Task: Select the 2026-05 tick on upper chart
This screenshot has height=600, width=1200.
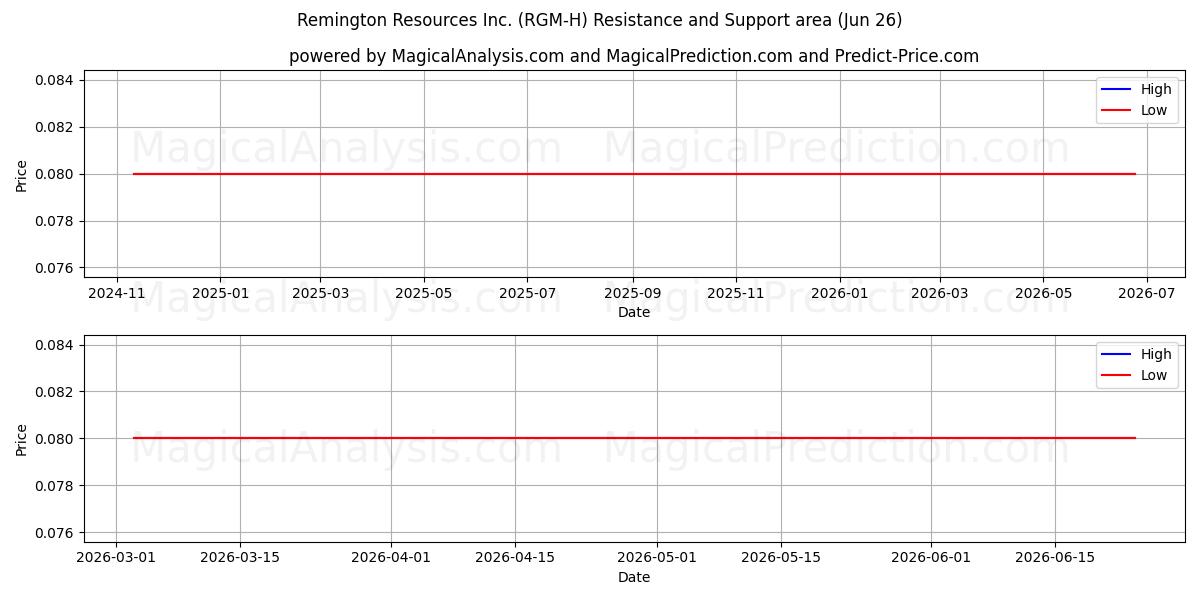Action: [1043, 295]
